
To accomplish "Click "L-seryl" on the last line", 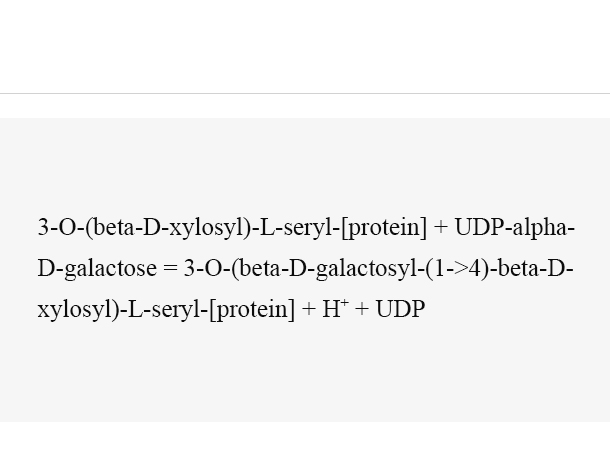I will 165,310.
